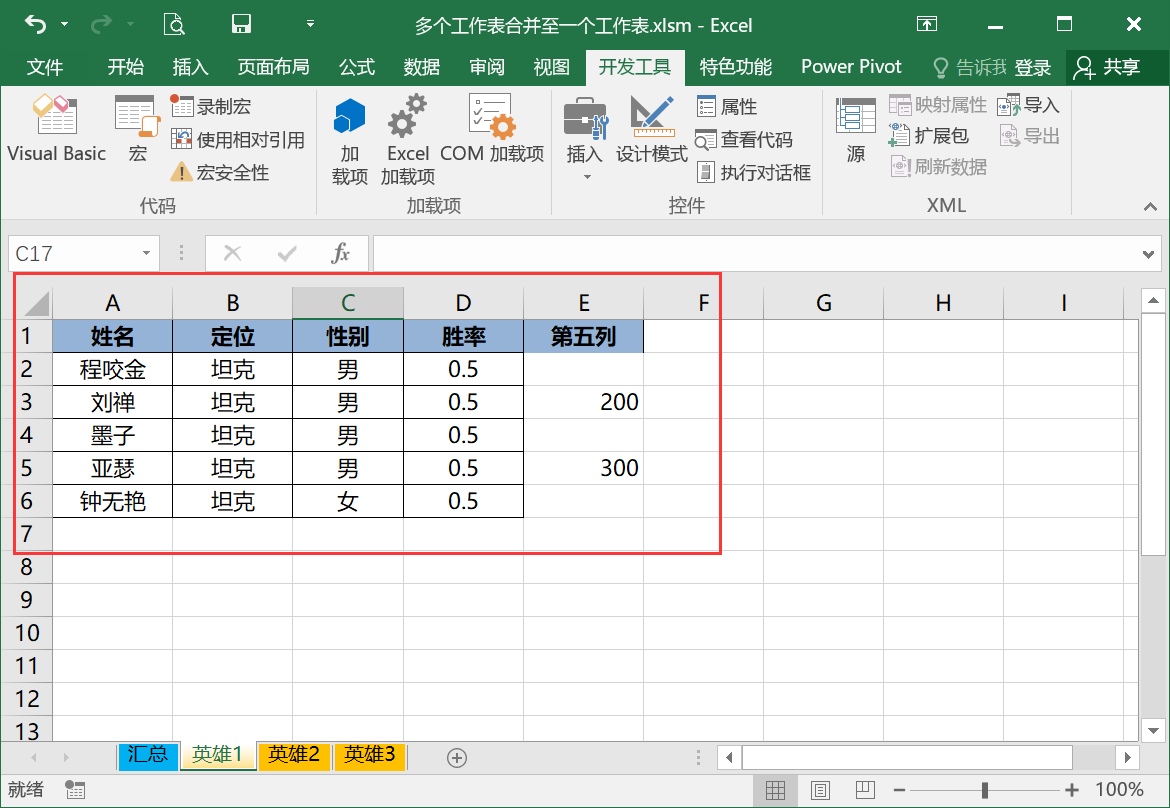Image resolution: width=1170 pixels, height=808 pixels.
Task: Click the Redo arrow in title bar
Action: pos(100,25)
